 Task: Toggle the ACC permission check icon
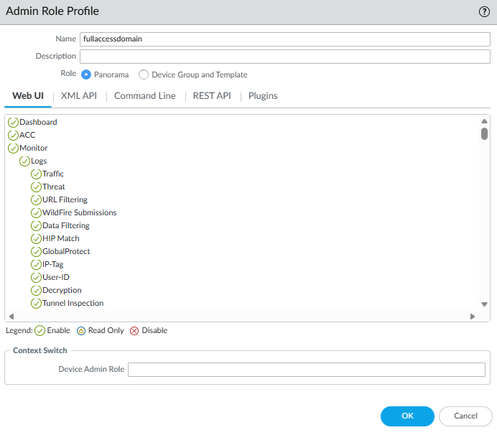pos(13,135)
